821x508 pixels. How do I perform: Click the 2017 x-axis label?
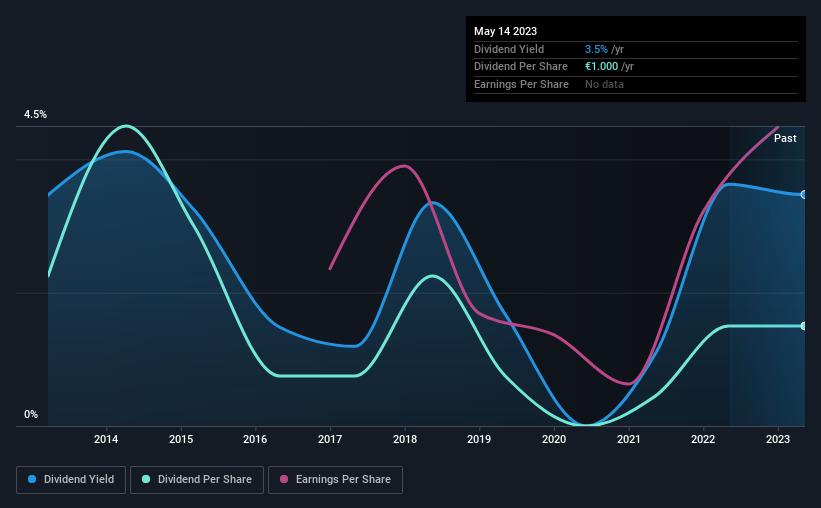point(330,439)
